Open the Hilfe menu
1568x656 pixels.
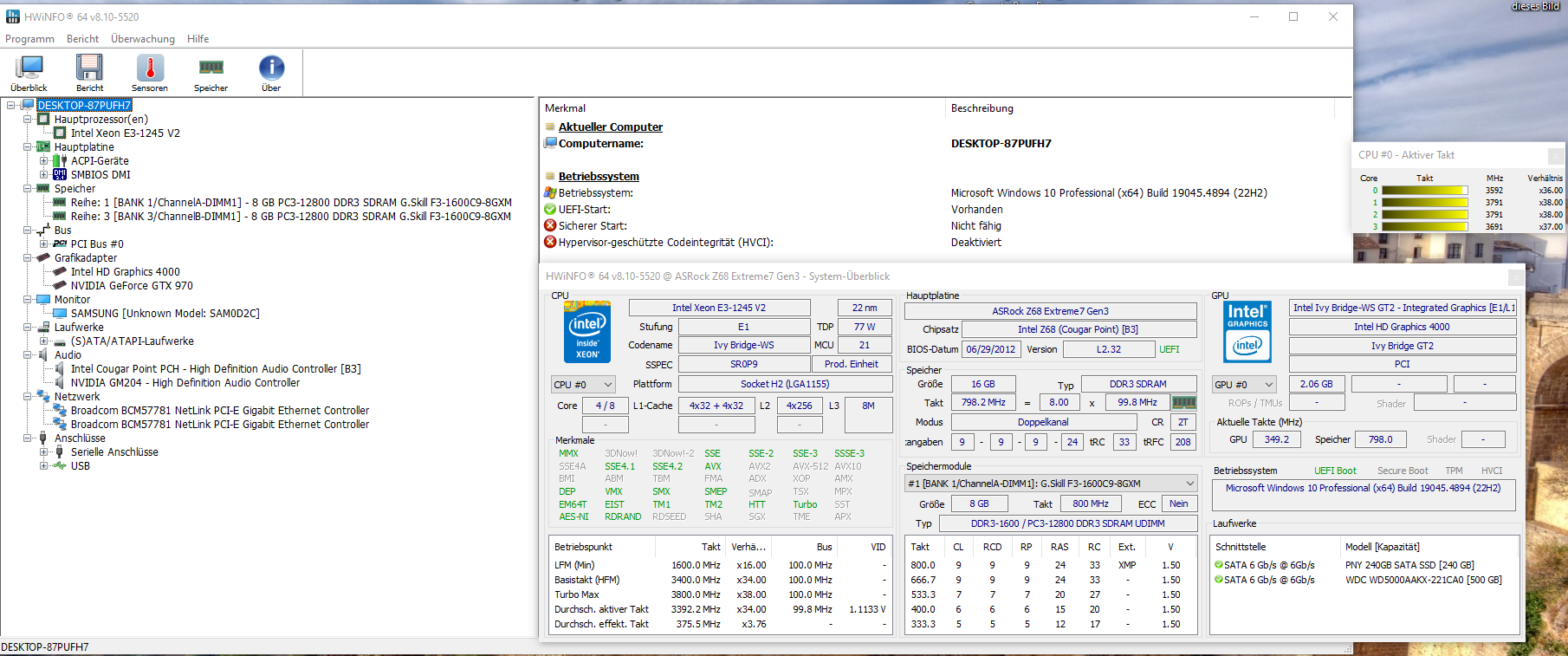point(198,39)
